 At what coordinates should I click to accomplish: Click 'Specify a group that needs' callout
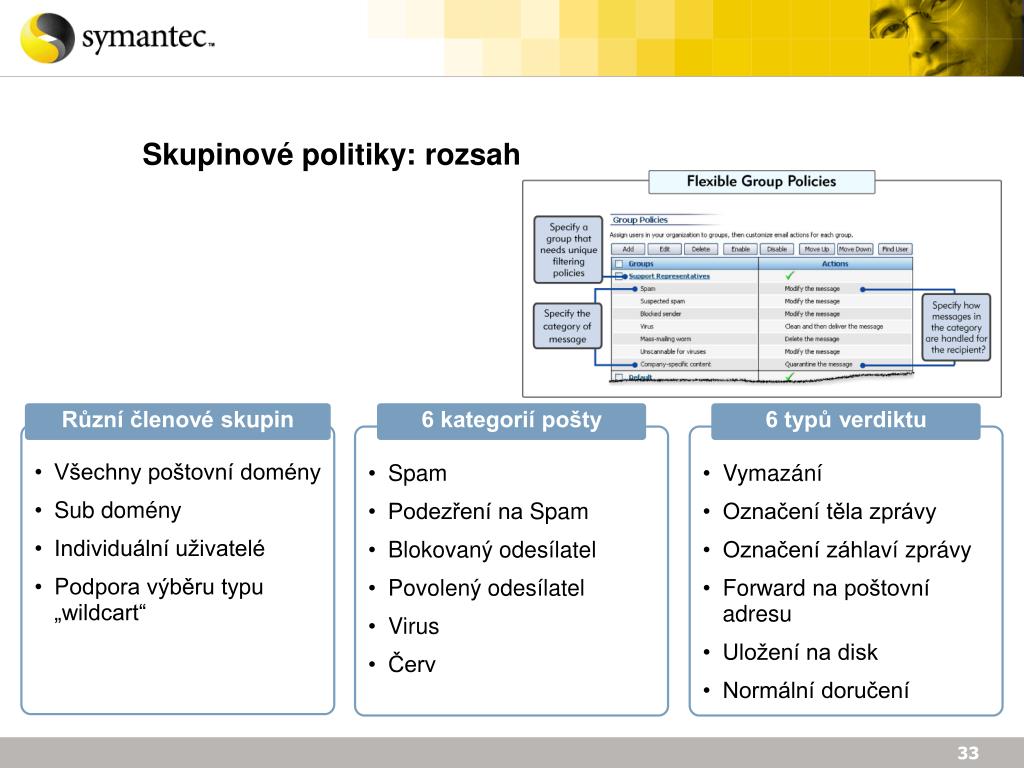tap(568, 249)
